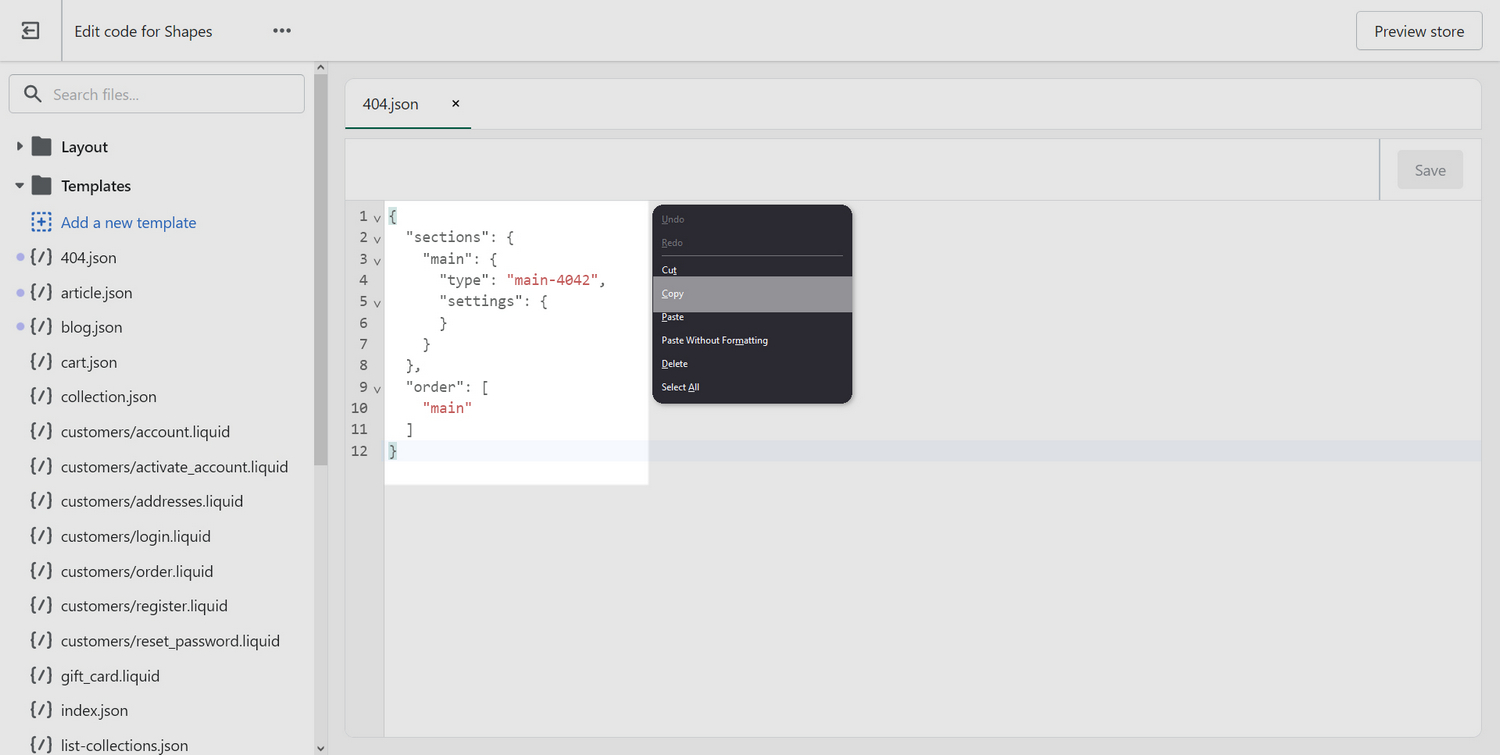Click the add template plus icon

41,222
